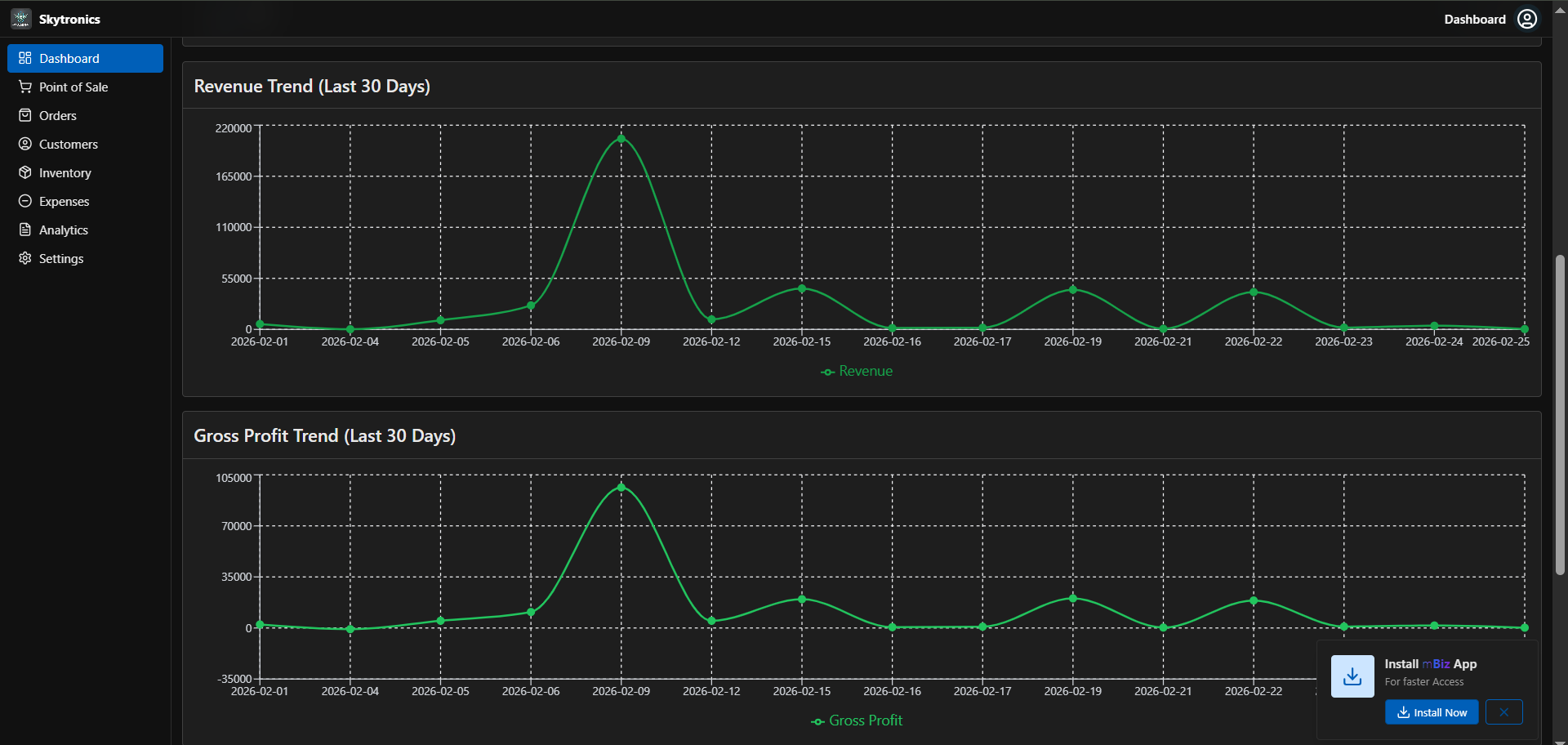Open the Settings gear icon
1568x745 pixels.
pos(24,258)
